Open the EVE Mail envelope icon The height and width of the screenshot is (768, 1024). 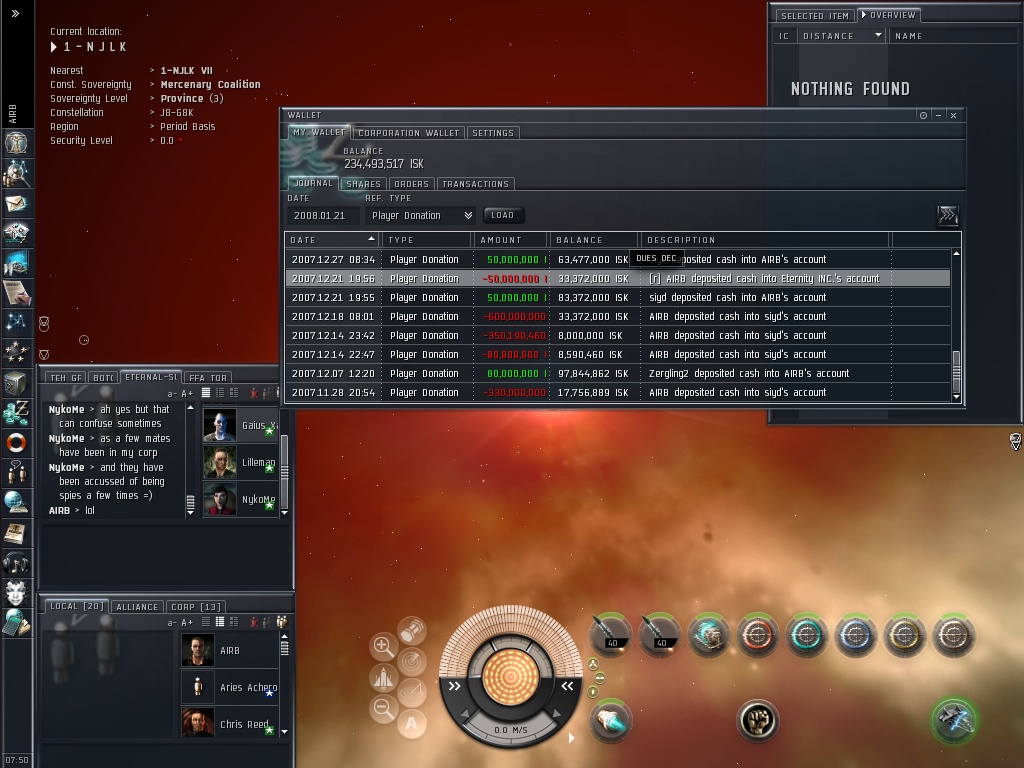pos(16,204)
